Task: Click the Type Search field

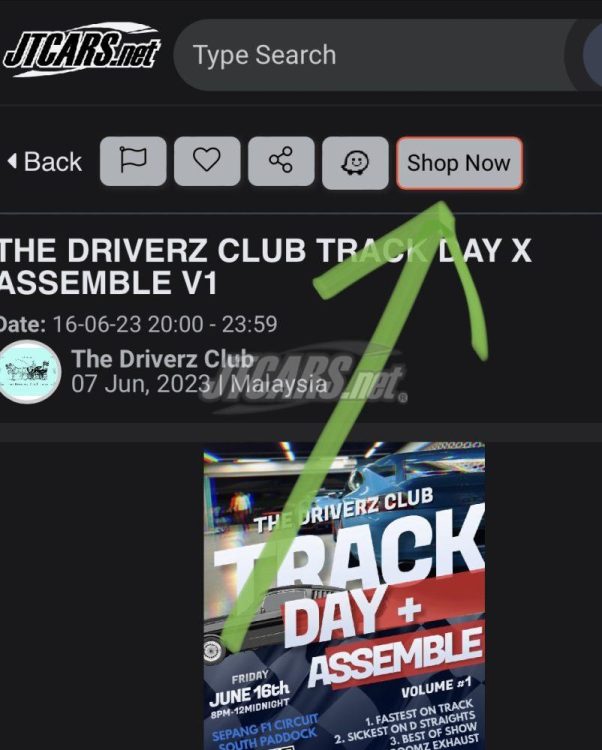Action: click(x=375, y=55)
